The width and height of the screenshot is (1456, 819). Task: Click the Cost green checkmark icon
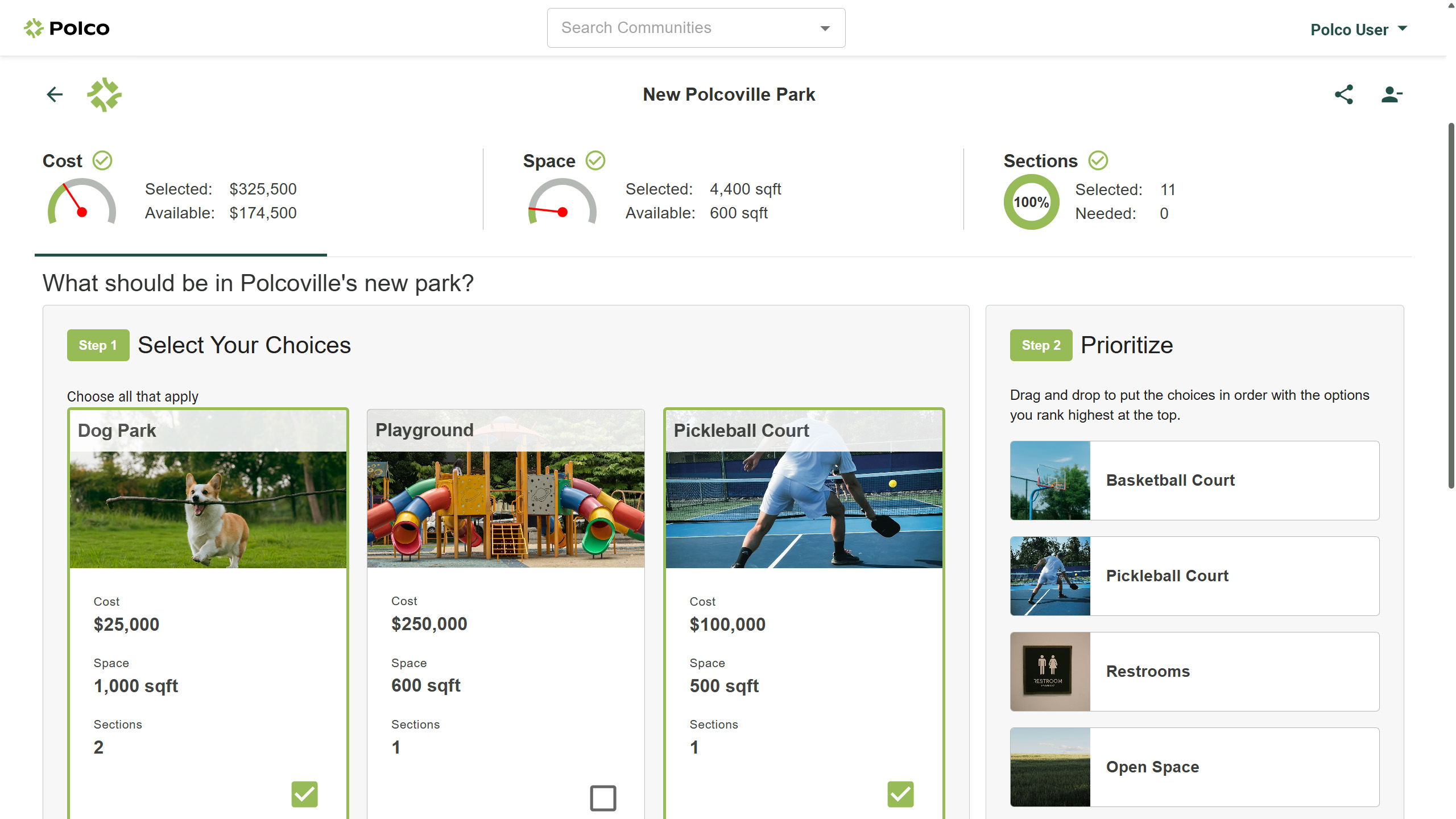(102, 161)
